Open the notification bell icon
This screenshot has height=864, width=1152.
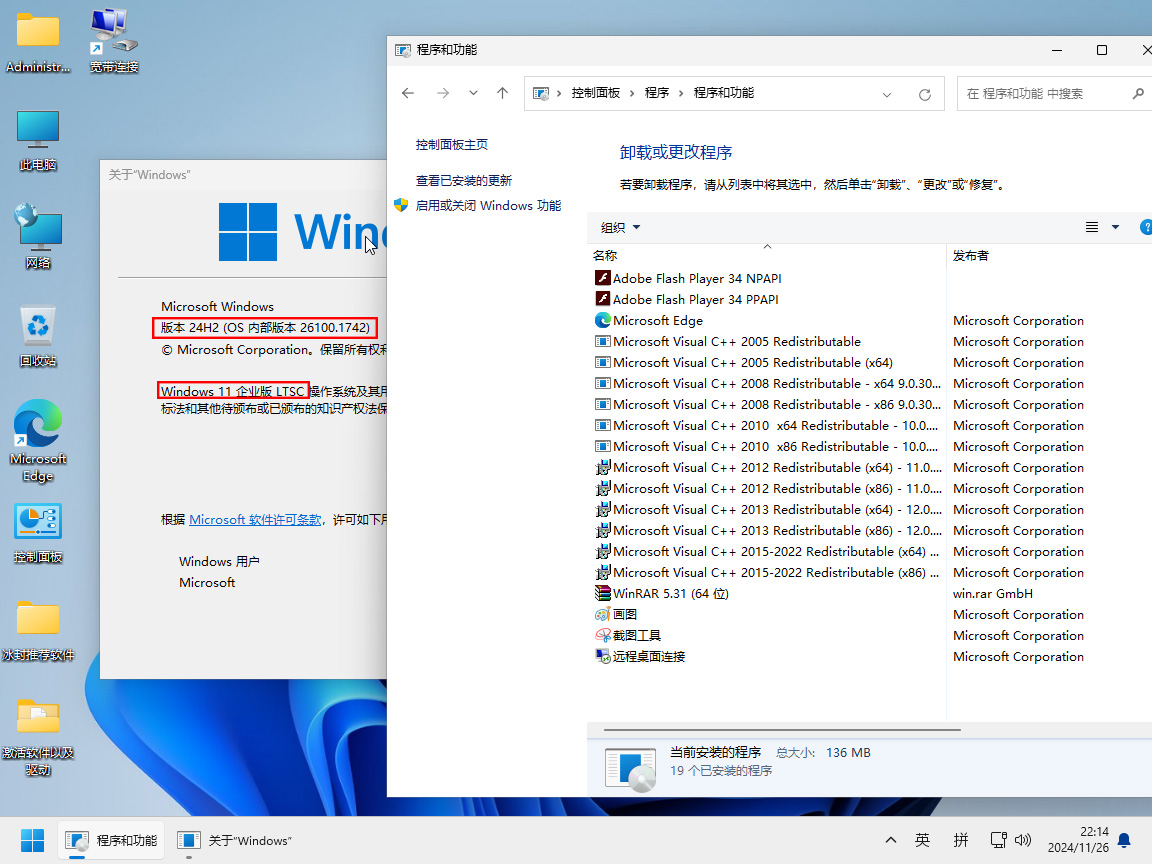coord(1124,840)
